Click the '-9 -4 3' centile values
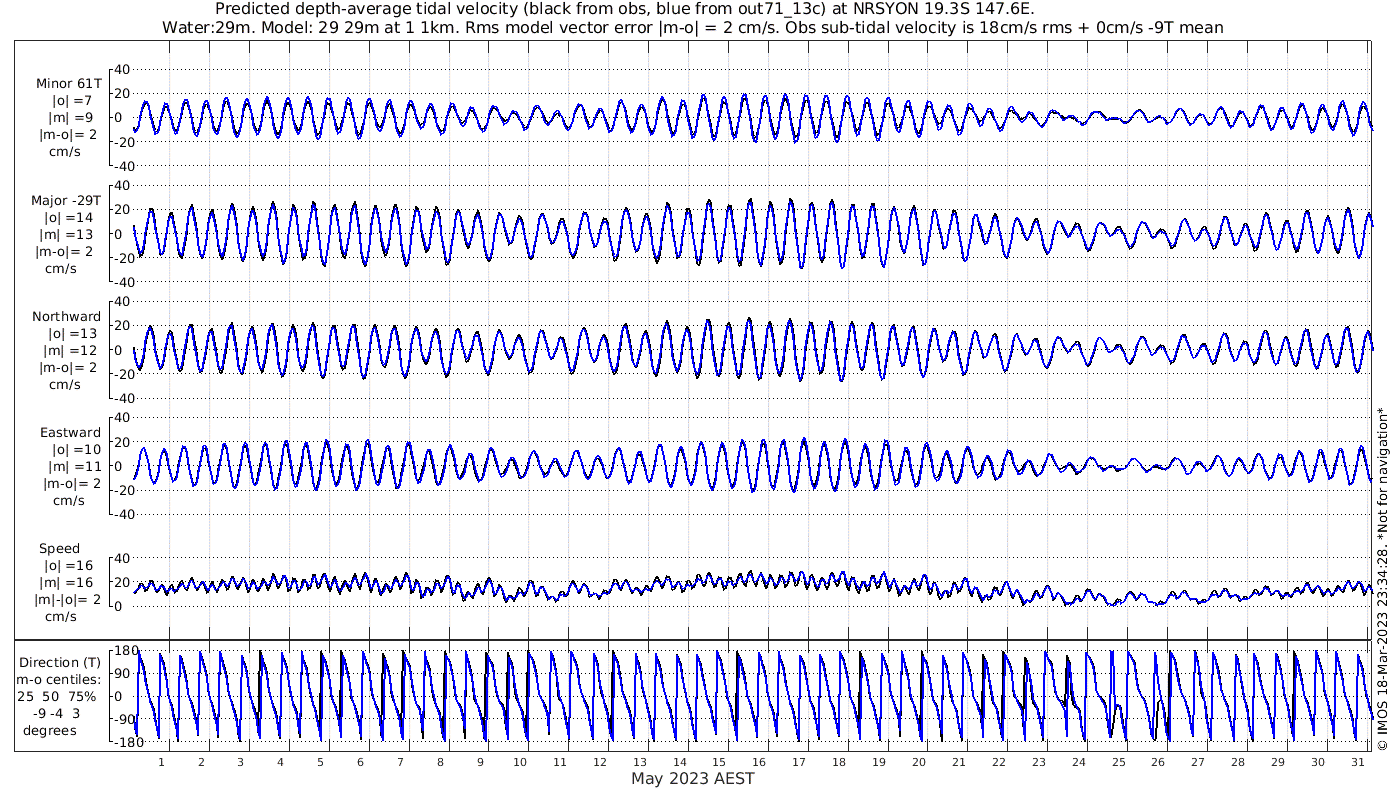Image resolution: width=1400 pixels, height=800 pixels. [x=59, y=713]
